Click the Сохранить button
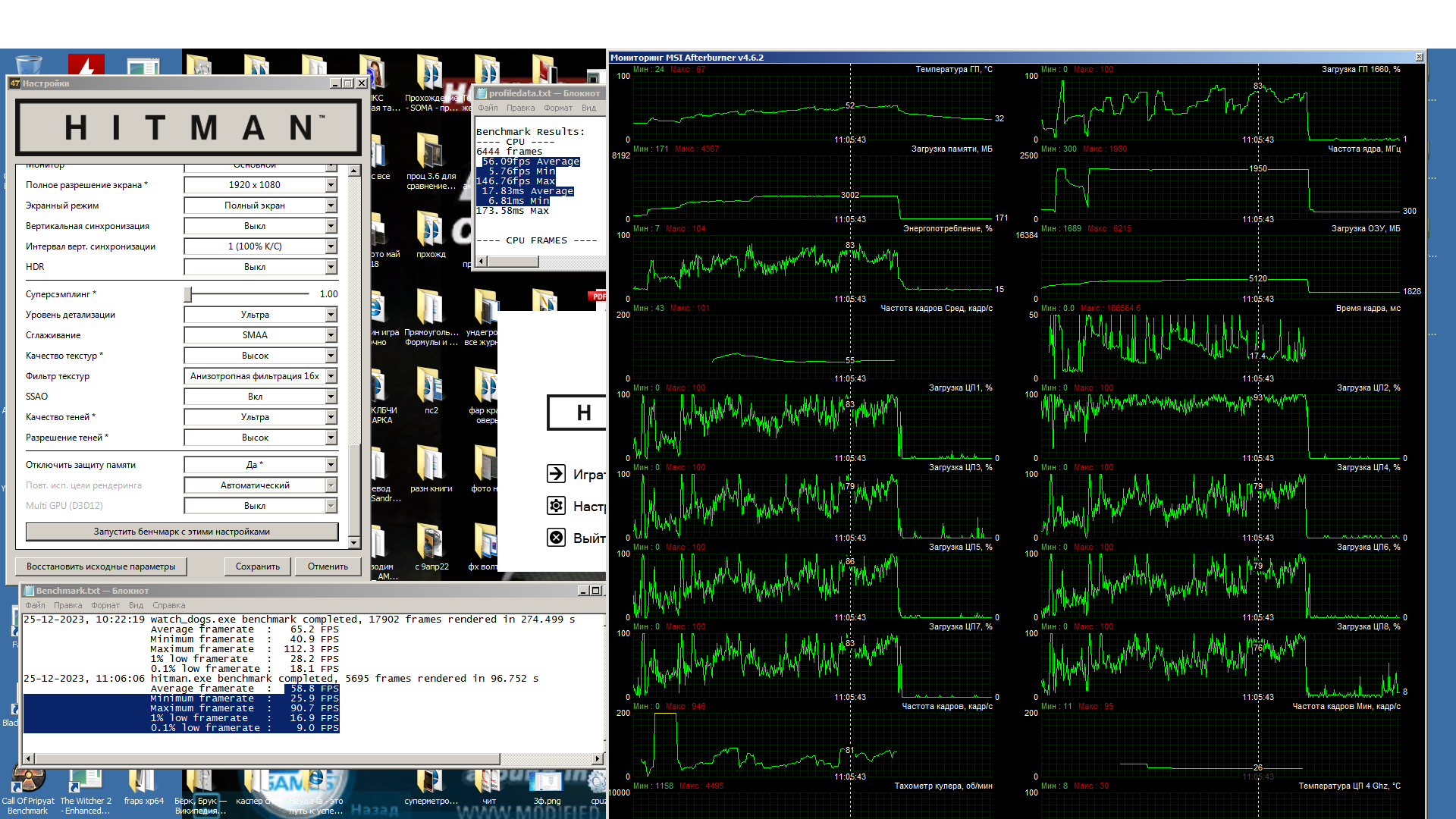The image size is (1456, 819). click(257, 566)
